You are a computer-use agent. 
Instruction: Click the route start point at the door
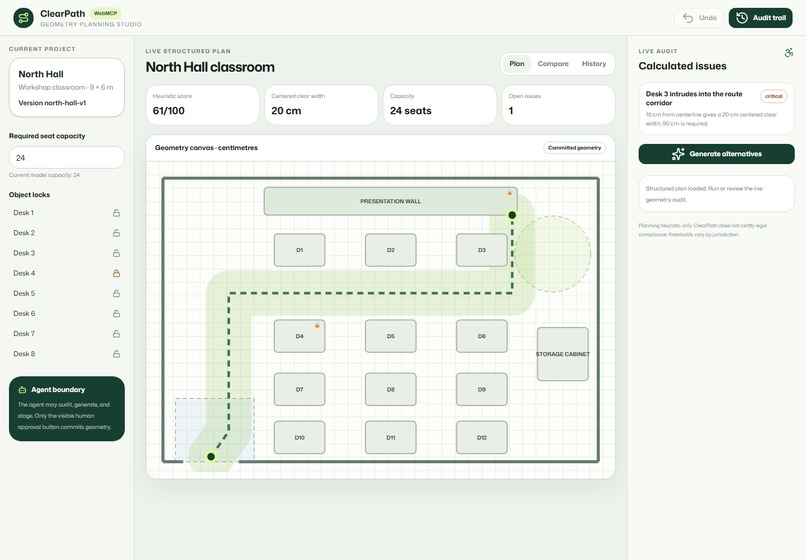tap(211, 457)
